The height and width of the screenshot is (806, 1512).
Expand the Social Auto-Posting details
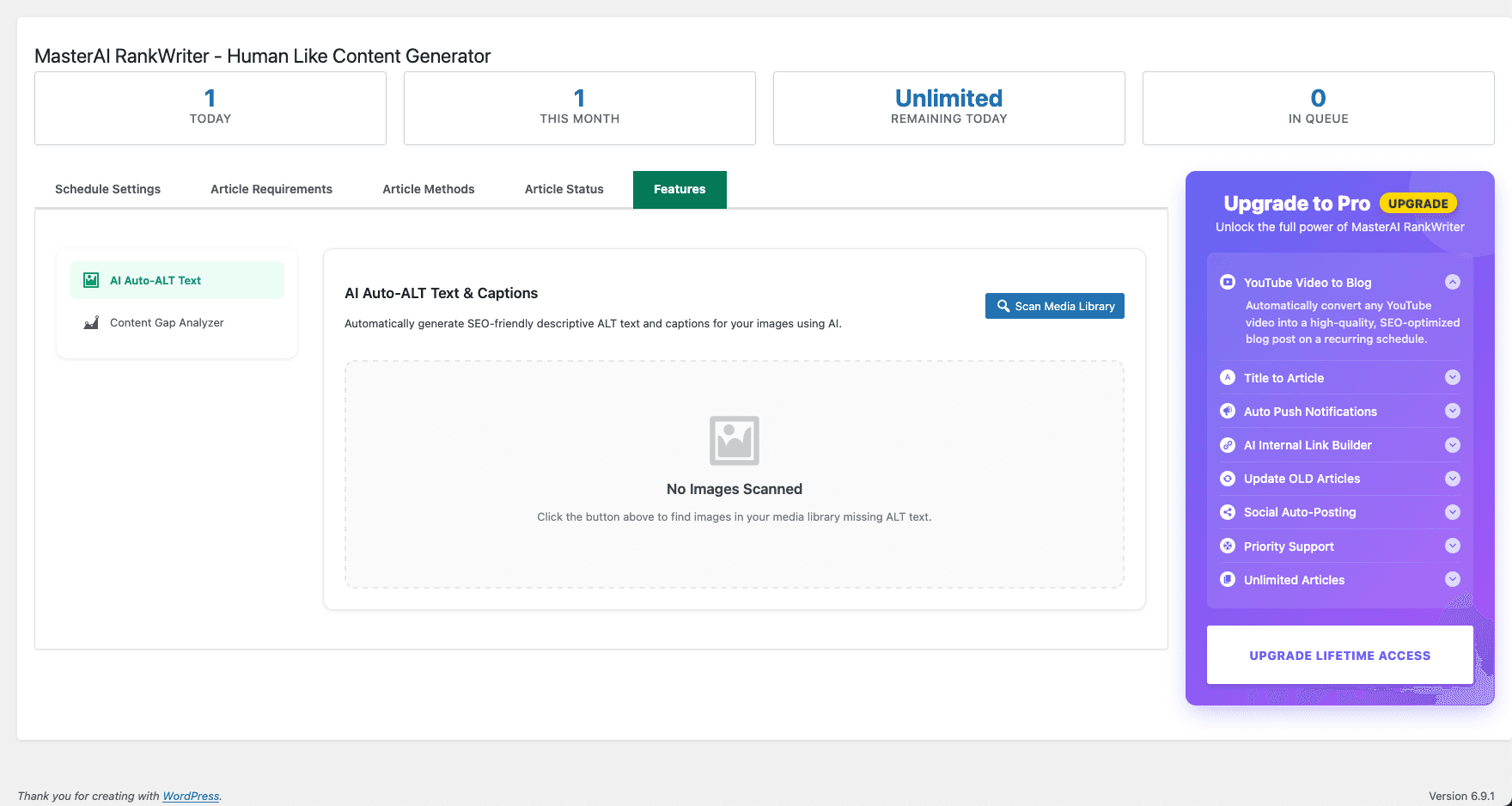pos(1453,511)
